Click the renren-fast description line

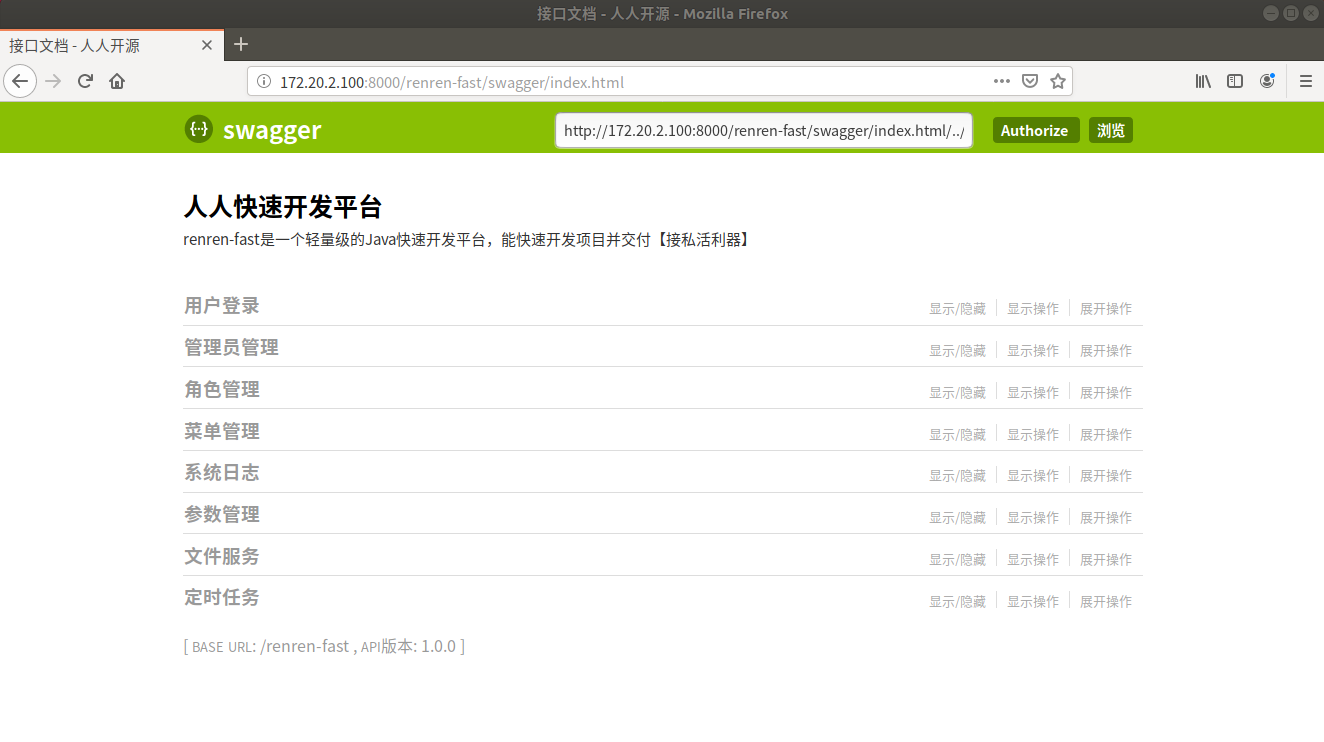[467, 240]
